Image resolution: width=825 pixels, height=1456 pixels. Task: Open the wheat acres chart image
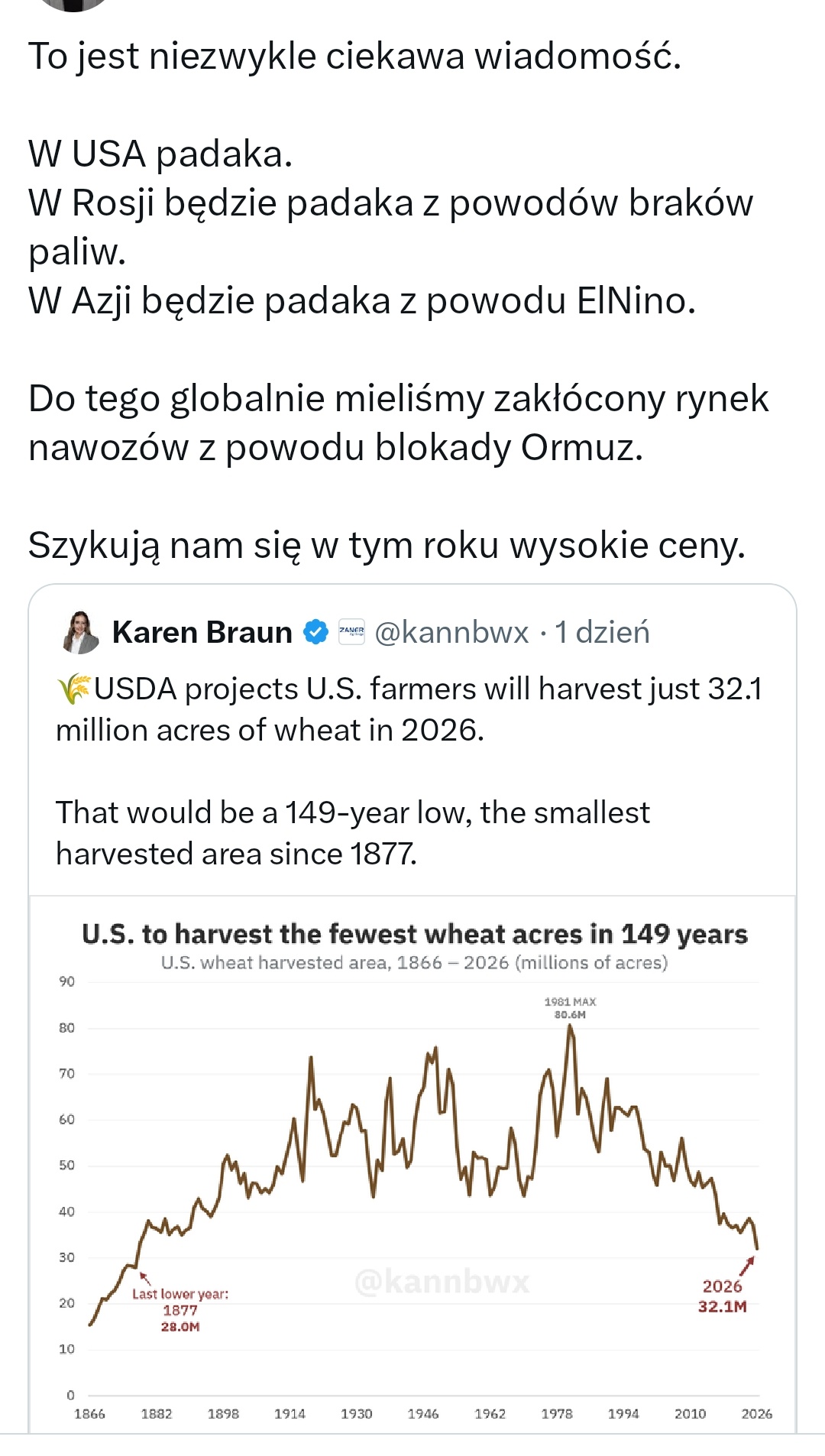coord(412,1164)
